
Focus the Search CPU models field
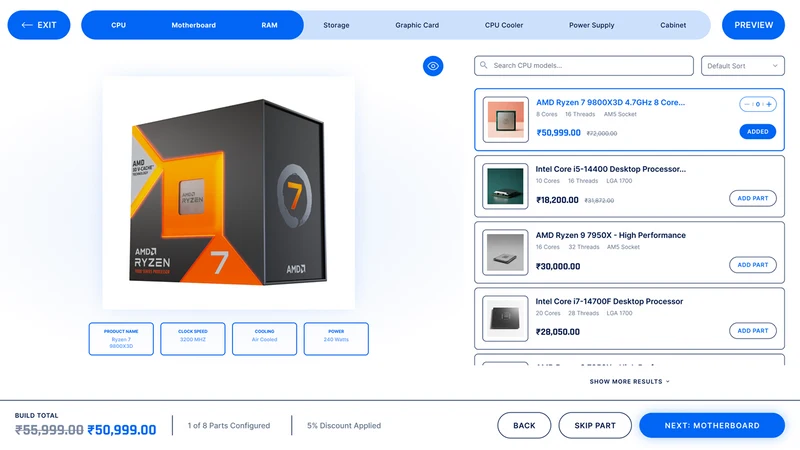click(584, 66)
